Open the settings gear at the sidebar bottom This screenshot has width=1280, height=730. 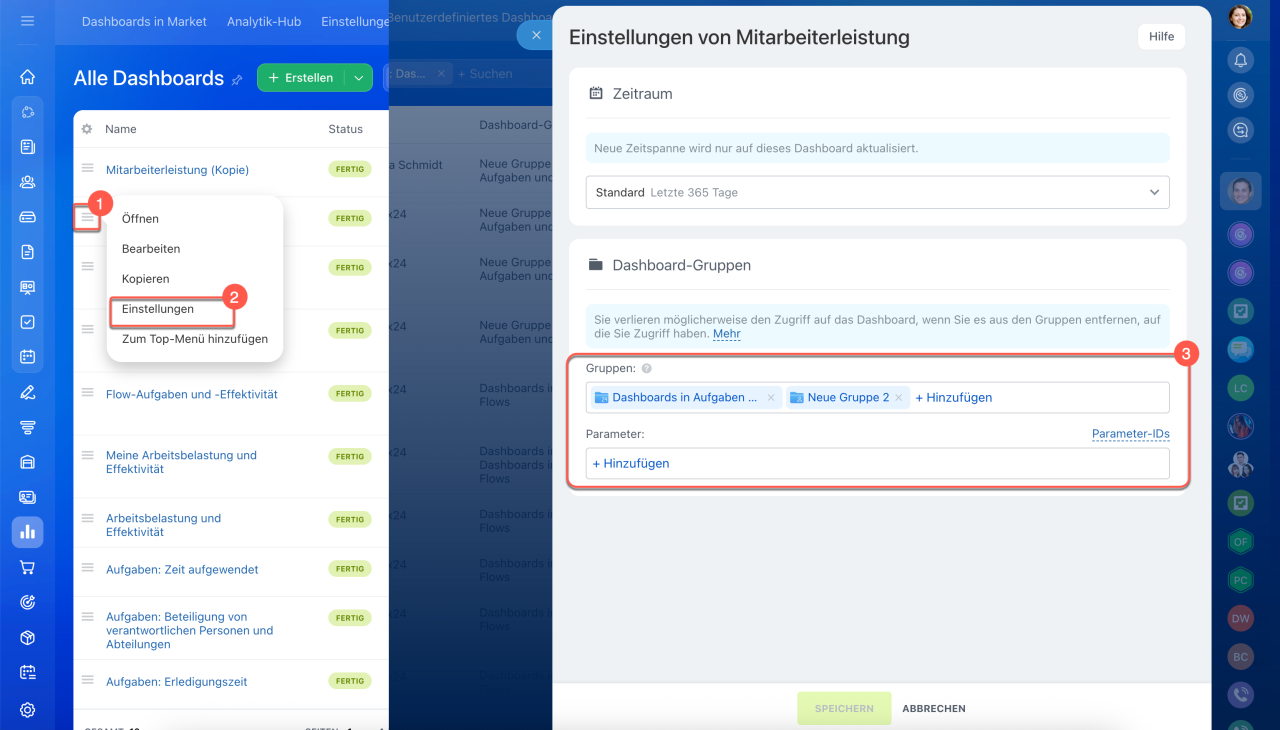click(27, 710)
